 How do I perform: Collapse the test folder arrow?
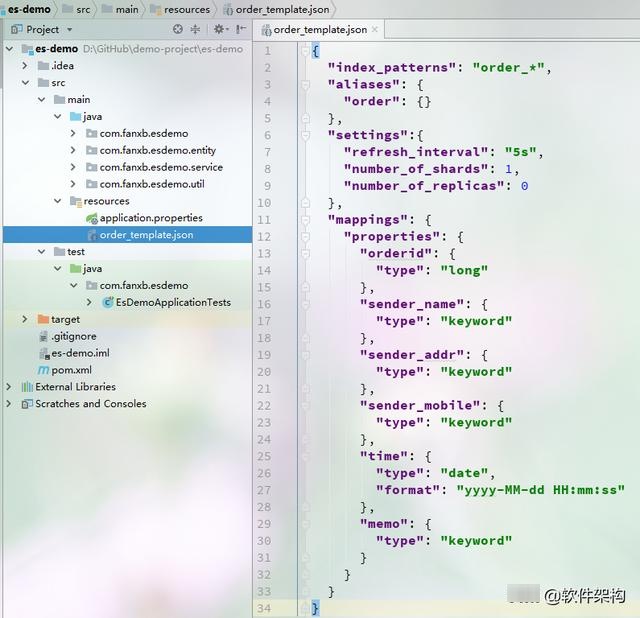tap(41, 252)
